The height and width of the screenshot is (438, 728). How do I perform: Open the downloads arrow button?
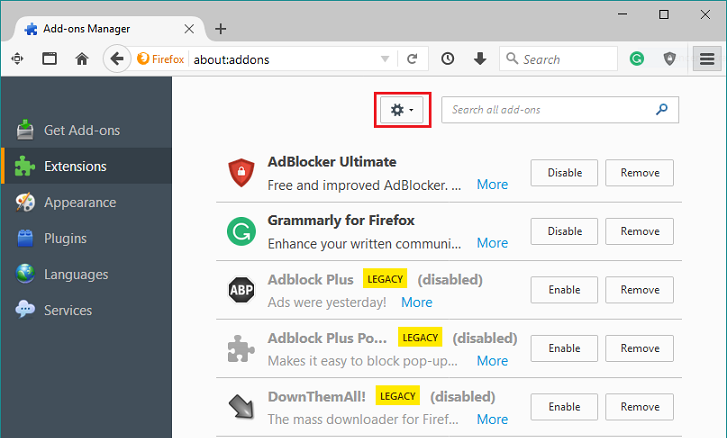coord(480,59)
